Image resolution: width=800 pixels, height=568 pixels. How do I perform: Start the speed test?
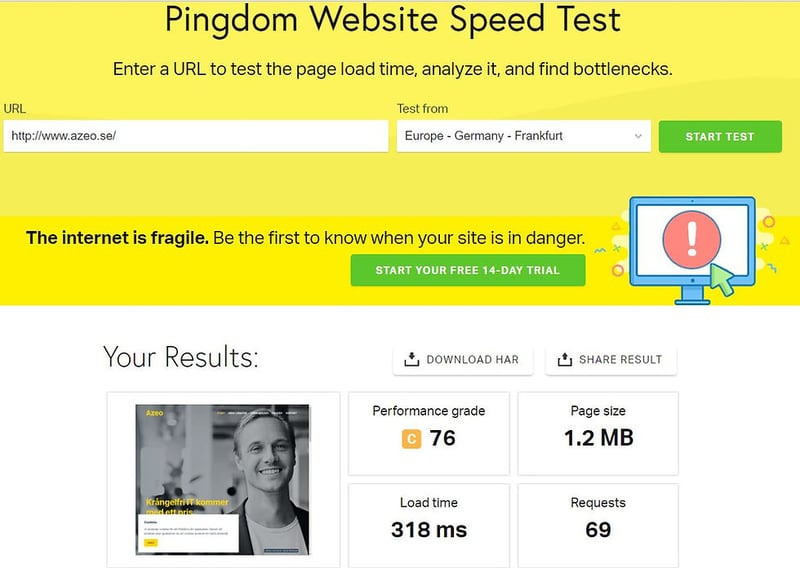720,136
